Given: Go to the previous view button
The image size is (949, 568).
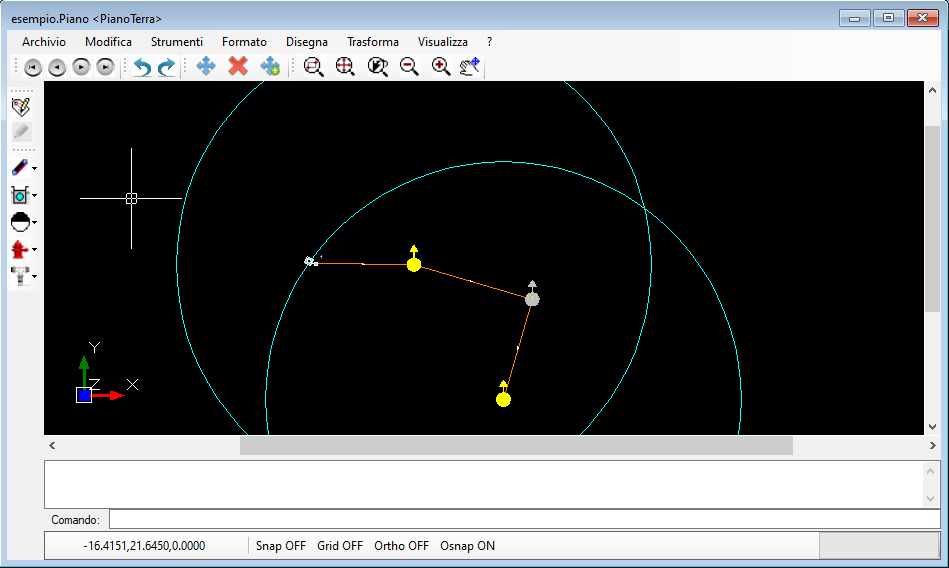Looking at the screenshot, I should 57,67.
